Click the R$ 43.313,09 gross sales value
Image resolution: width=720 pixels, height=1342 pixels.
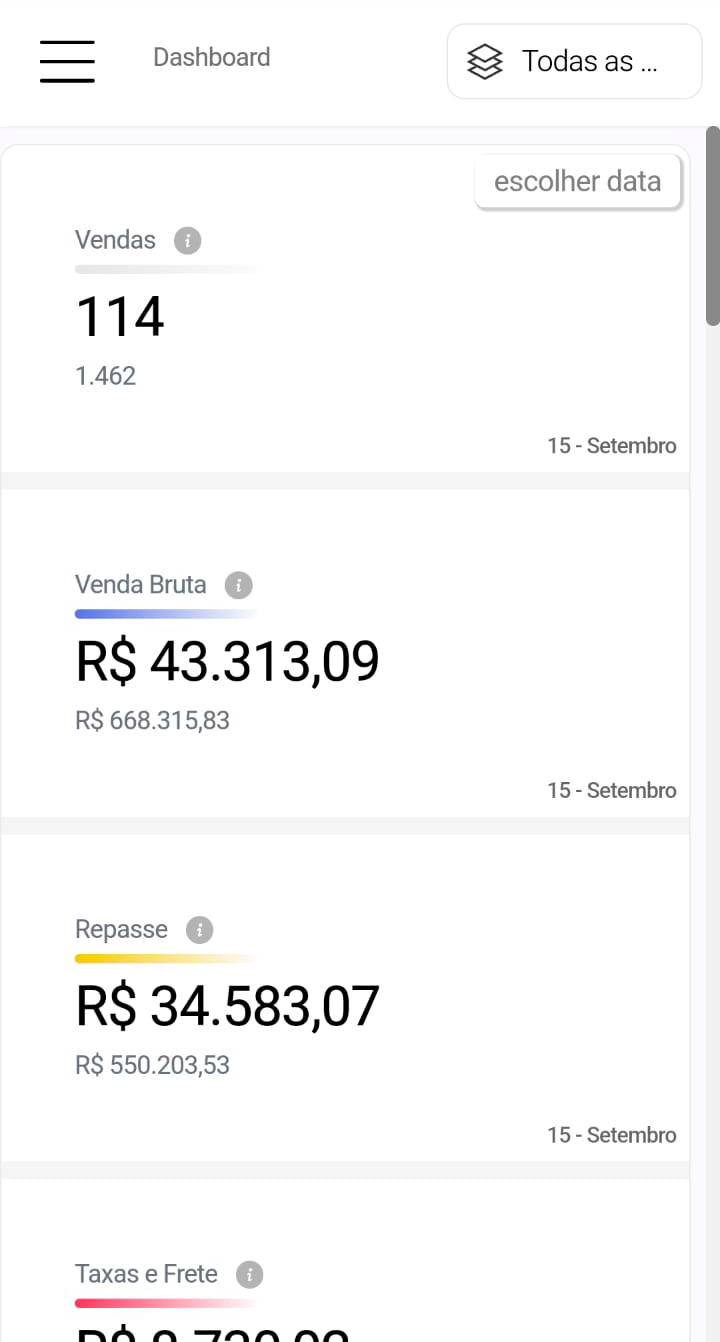tap(227, 662)
